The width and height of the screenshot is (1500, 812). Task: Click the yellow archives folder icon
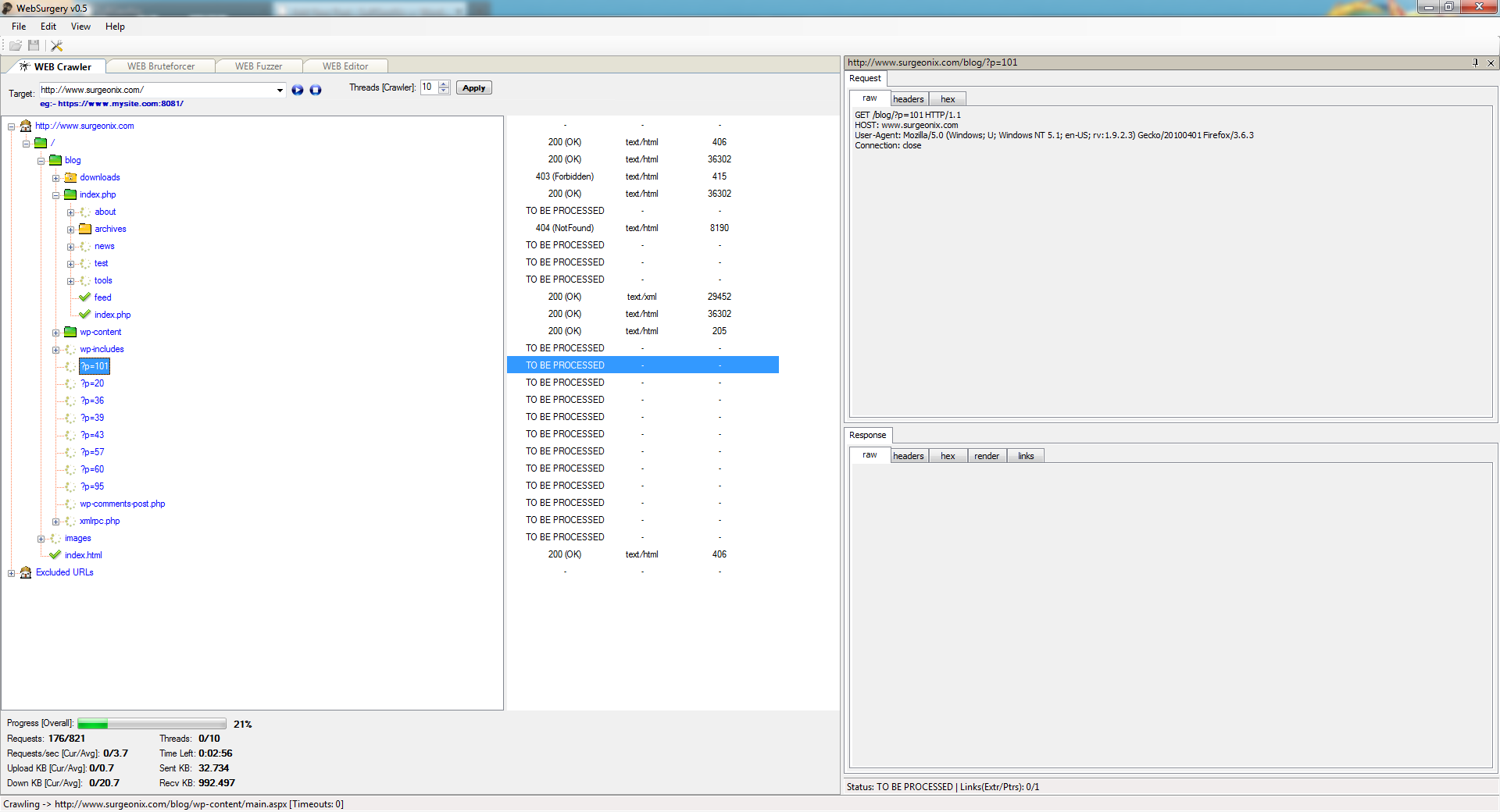[x=85, y=229]
